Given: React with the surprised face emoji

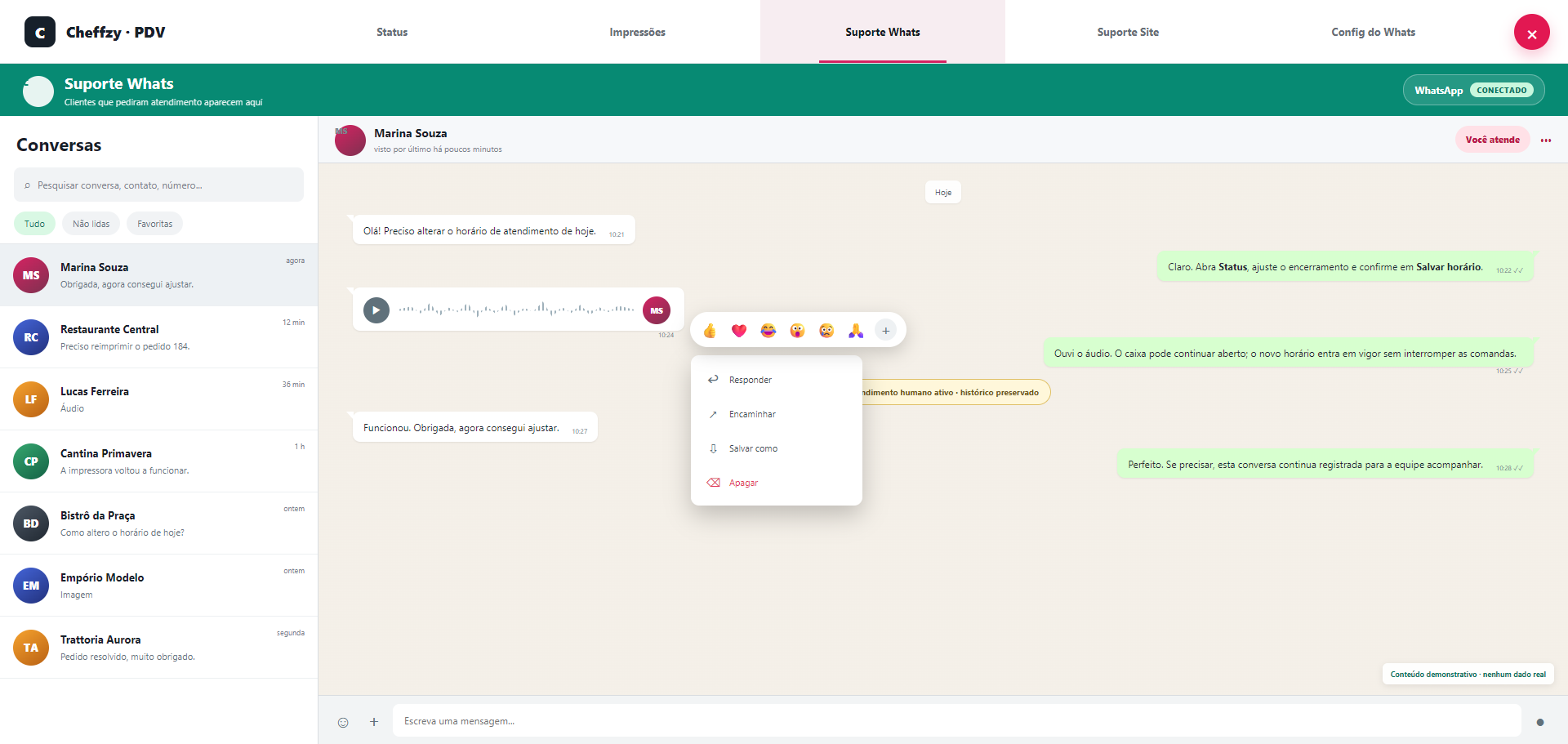Looking at the screenshot, I should click(x=797, y=331).
